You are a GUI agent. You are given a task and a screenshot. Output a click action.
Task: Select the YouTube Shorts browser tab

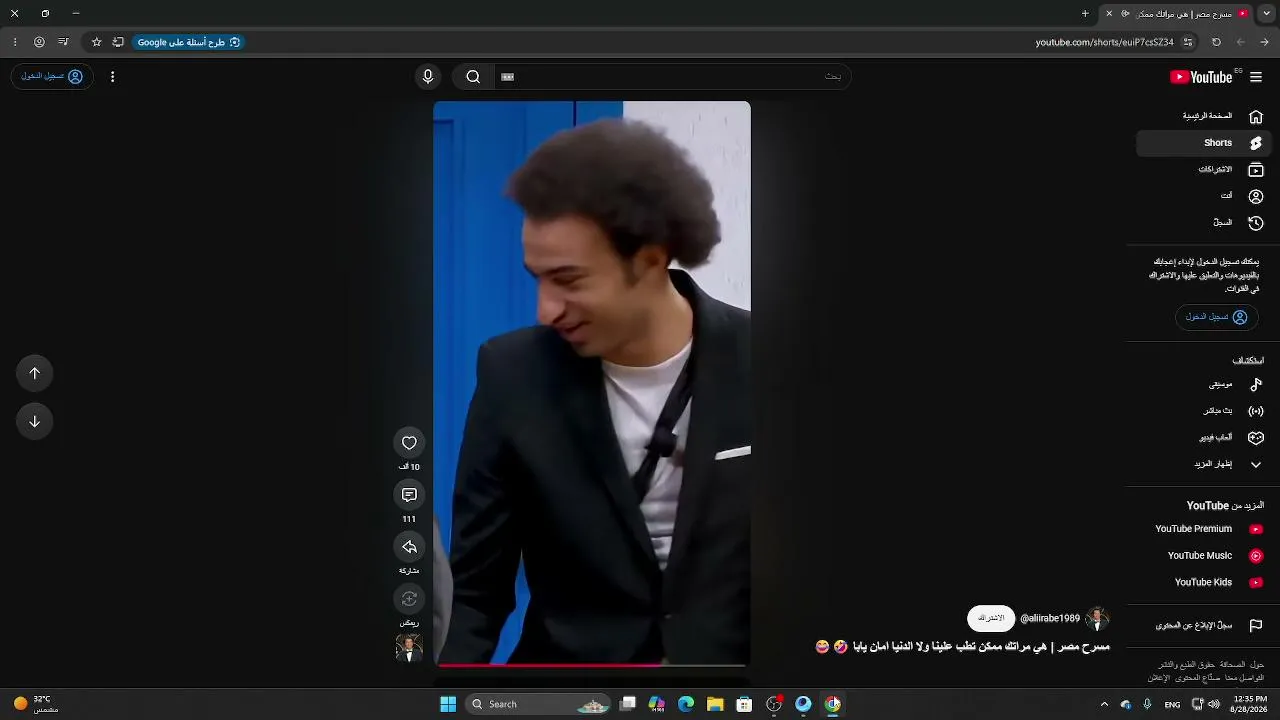click(1177, 14)
